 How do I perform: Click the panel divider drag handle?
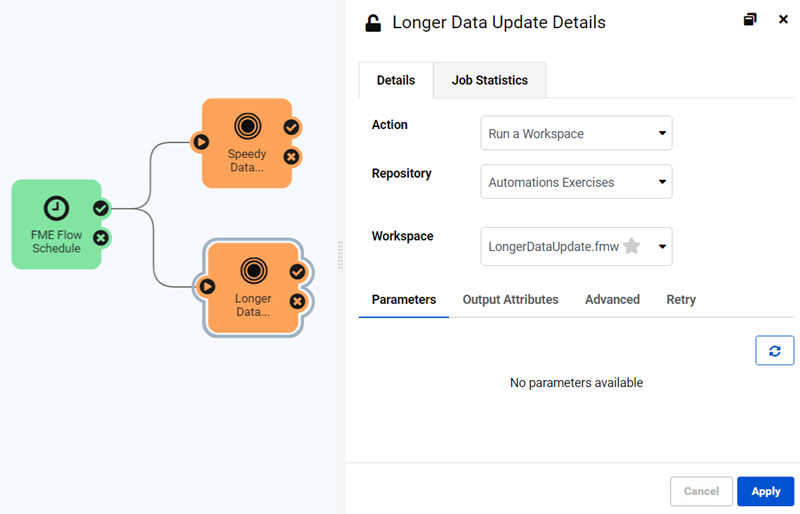click(340, 255)
